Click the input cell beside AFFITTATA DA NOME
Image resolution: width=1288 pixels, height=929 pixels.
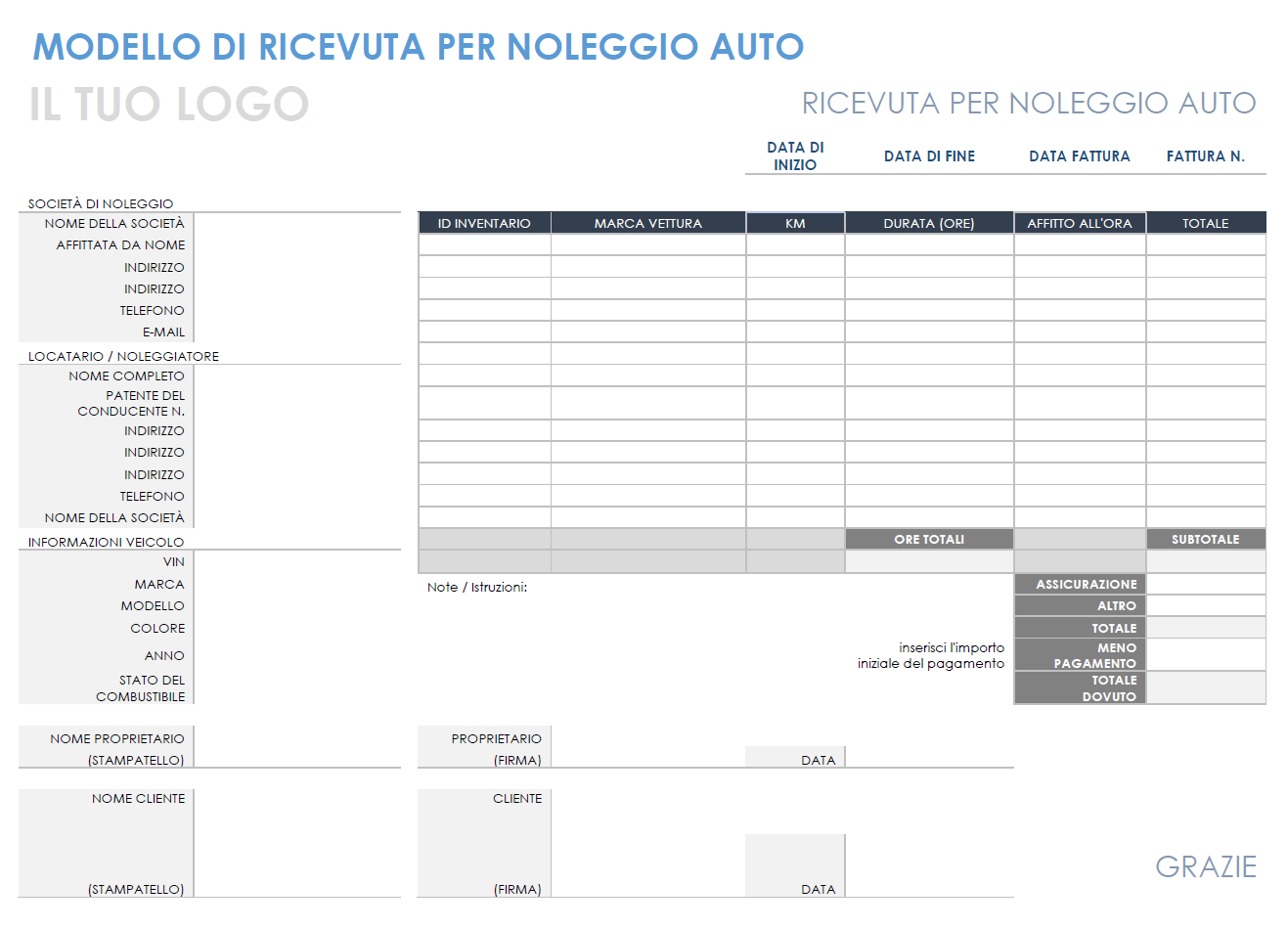[x=297, y=244]
